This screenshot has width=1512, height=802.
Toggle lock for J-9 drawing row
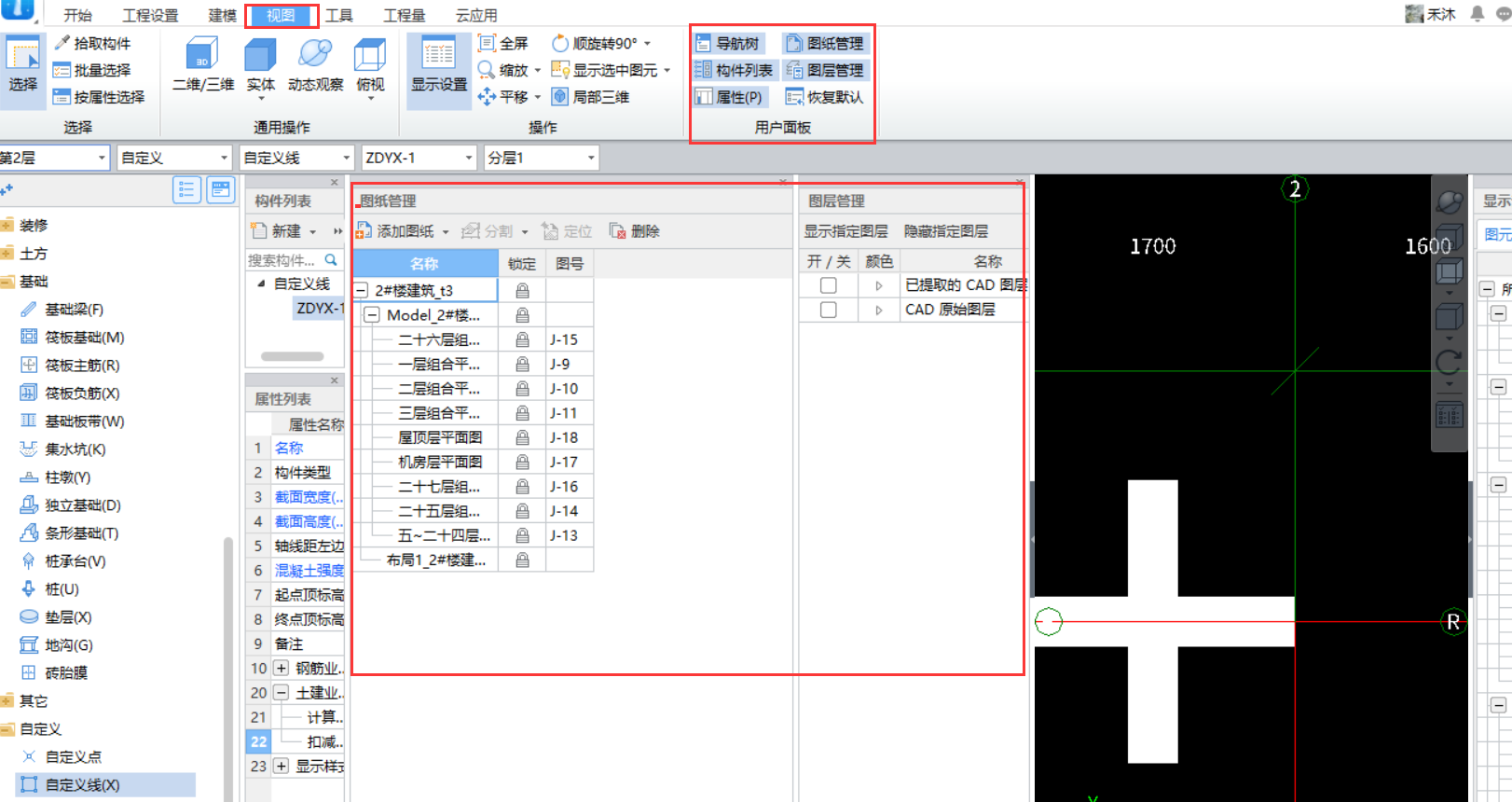point(522,364)
